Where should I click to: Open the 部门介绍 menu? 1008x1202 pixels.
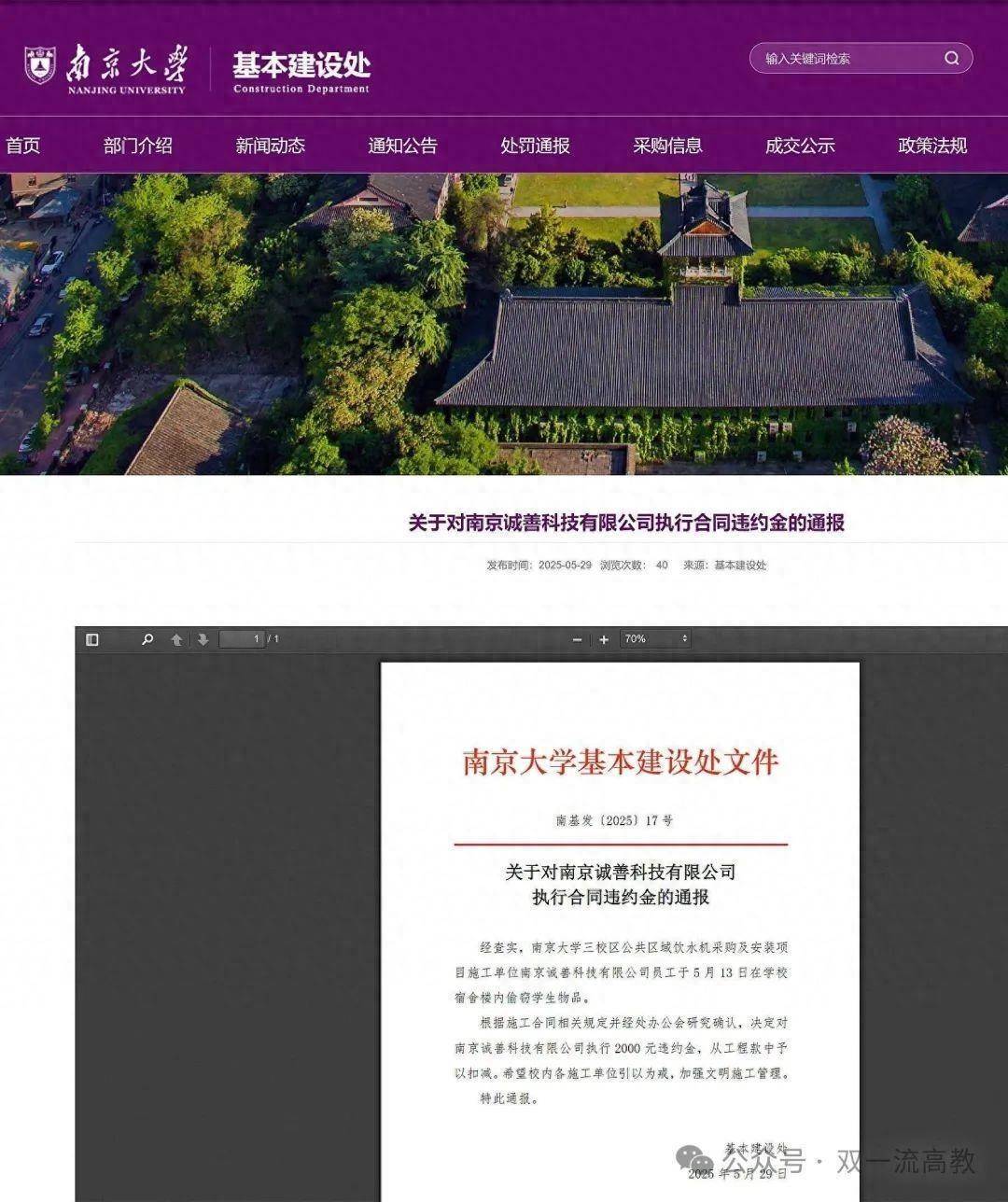pos(138,146)
